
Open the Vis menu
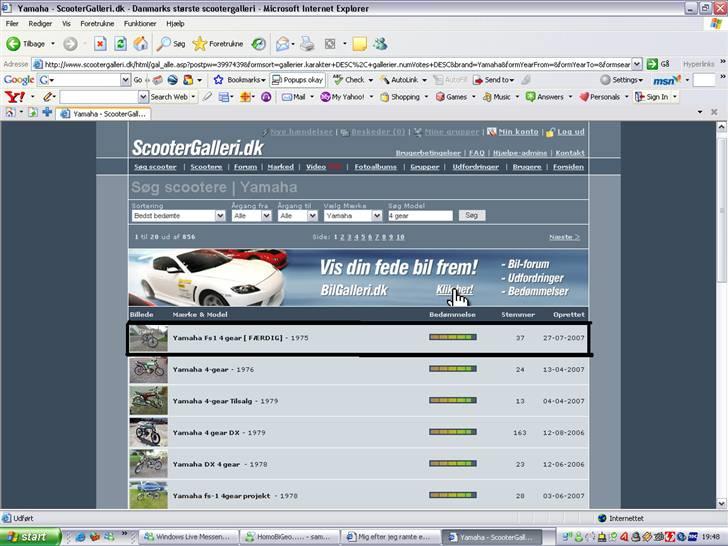[x=66, y=23]
